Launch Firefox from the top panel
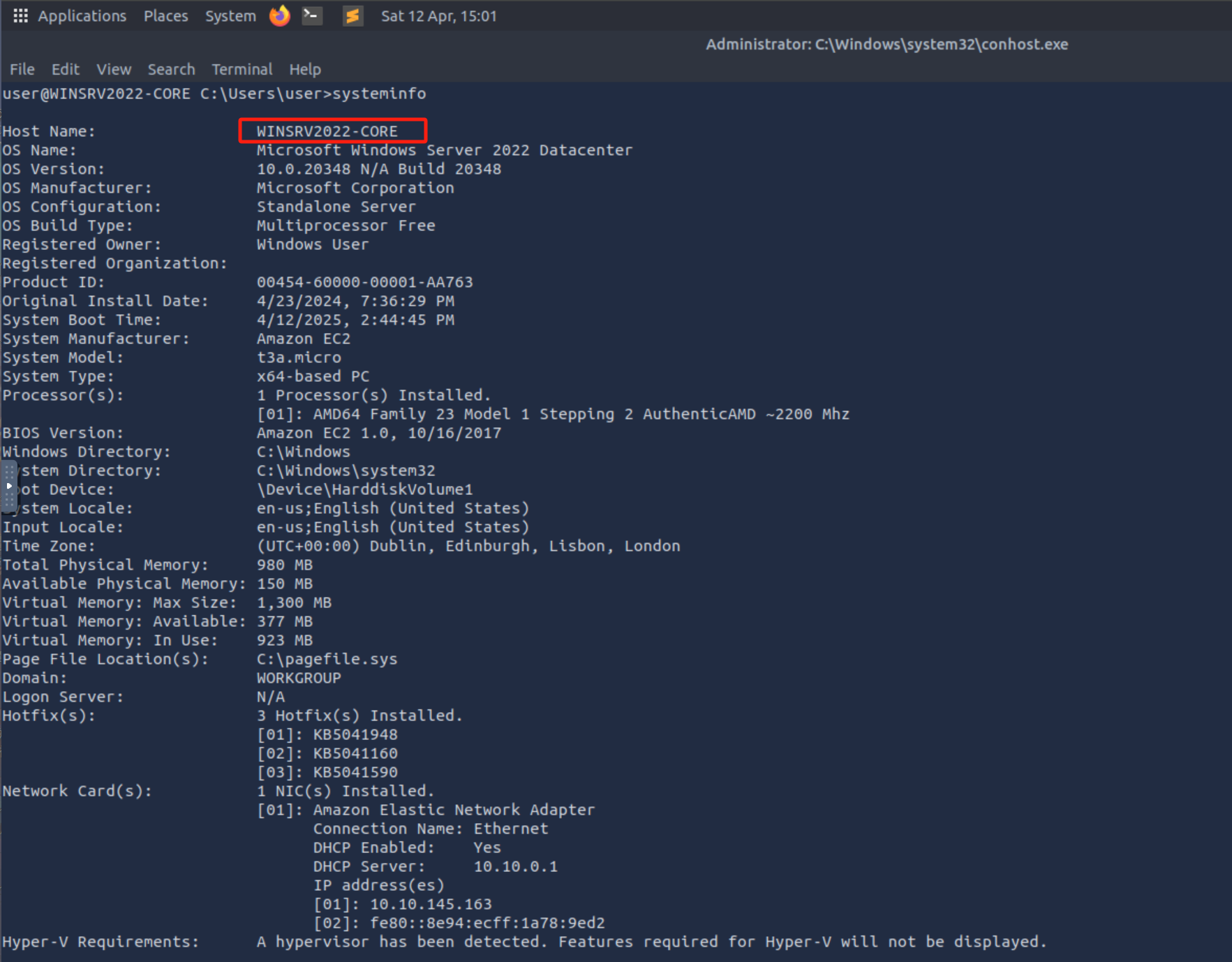The image size is (1232, 962). (280, 15)
